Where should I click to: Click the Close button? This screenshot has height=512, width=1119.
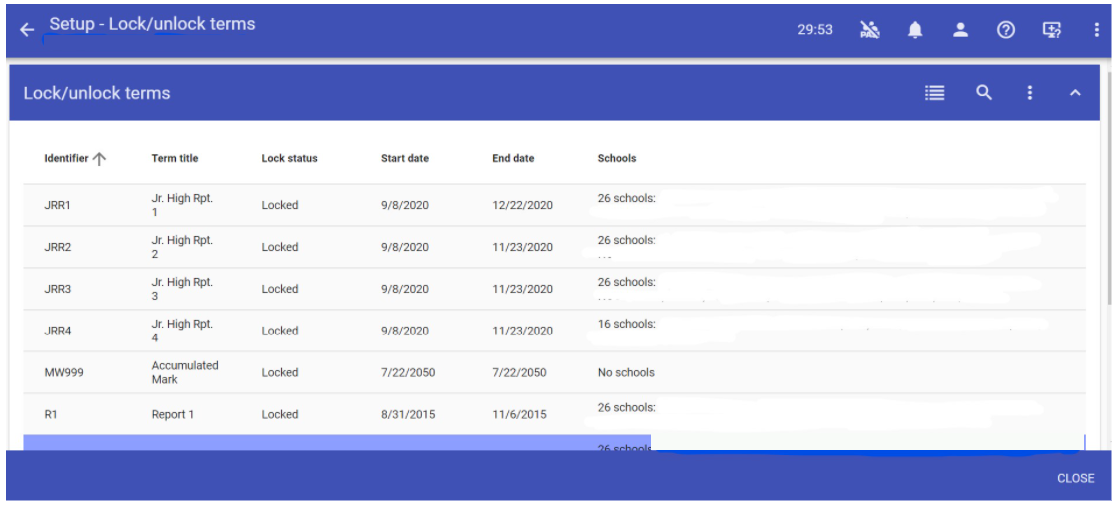1075,478
